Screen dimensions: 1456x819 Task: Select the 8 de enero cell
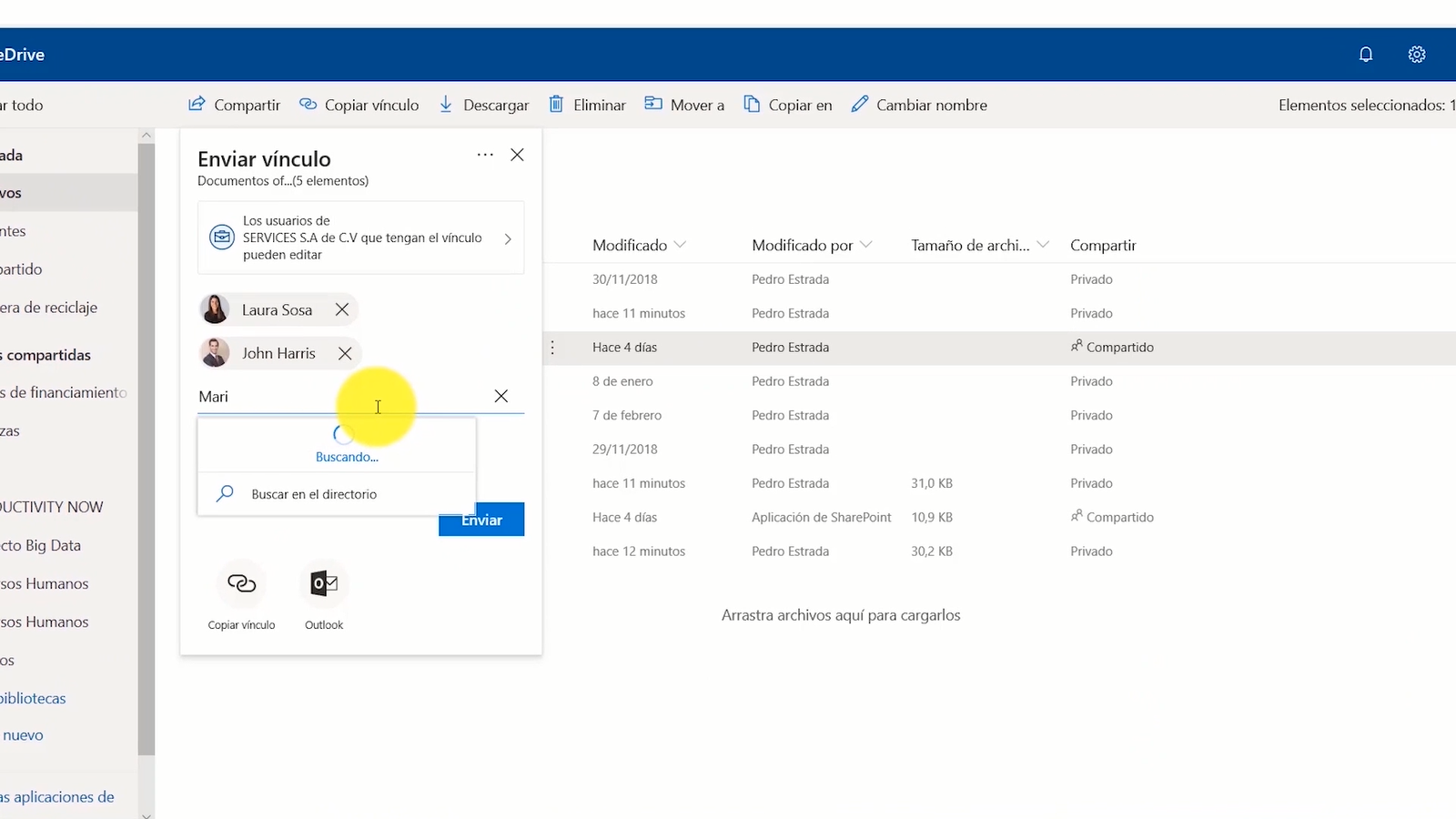click(623, 381)
